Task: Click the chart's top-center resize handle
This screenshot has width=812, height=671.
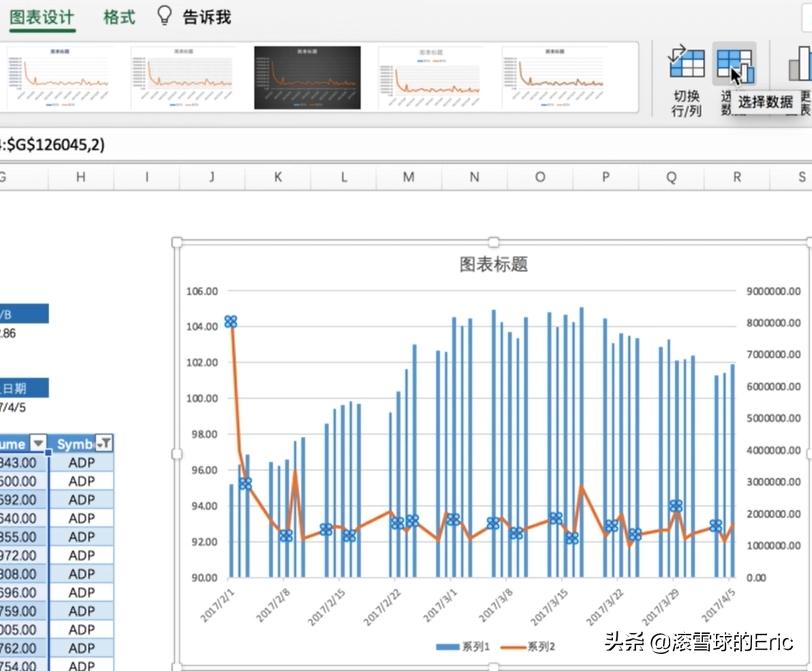Action: coord(493,242)
